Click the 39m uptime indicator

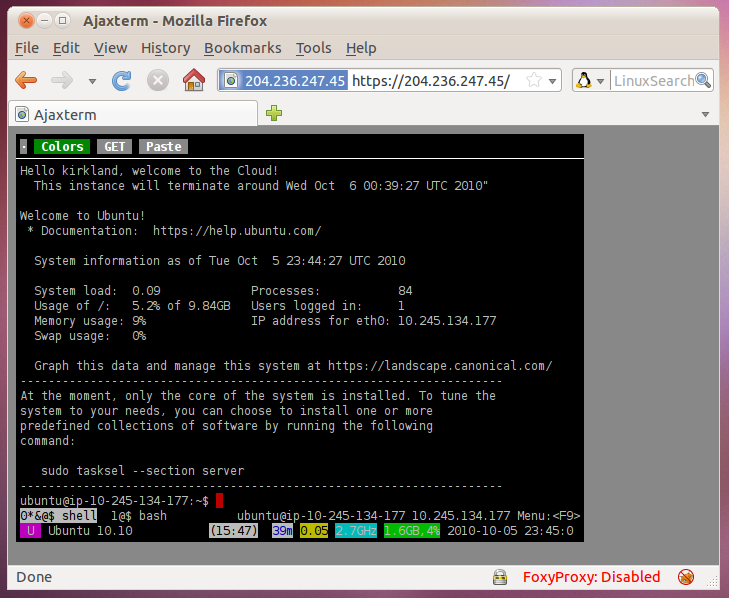pyautogui.click(x=282, y=531)
